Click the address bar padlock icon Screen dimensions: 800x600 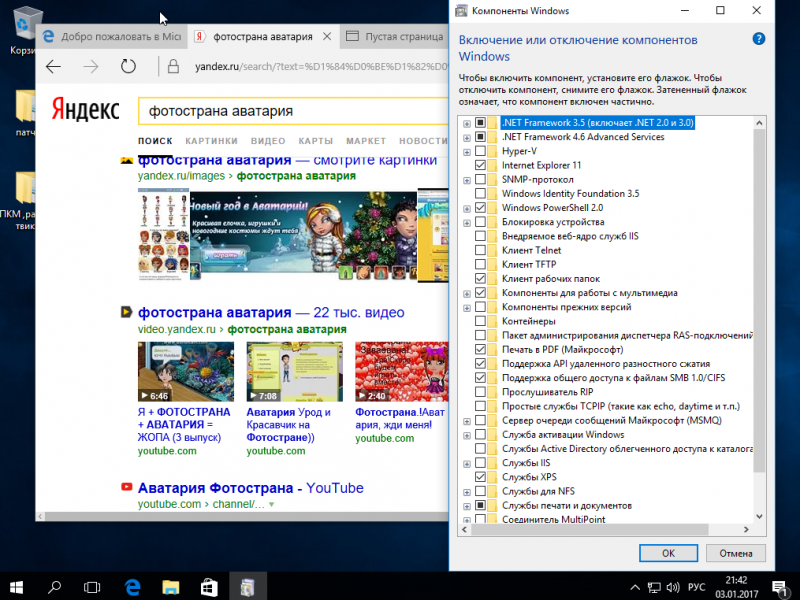tap(173, 66)
